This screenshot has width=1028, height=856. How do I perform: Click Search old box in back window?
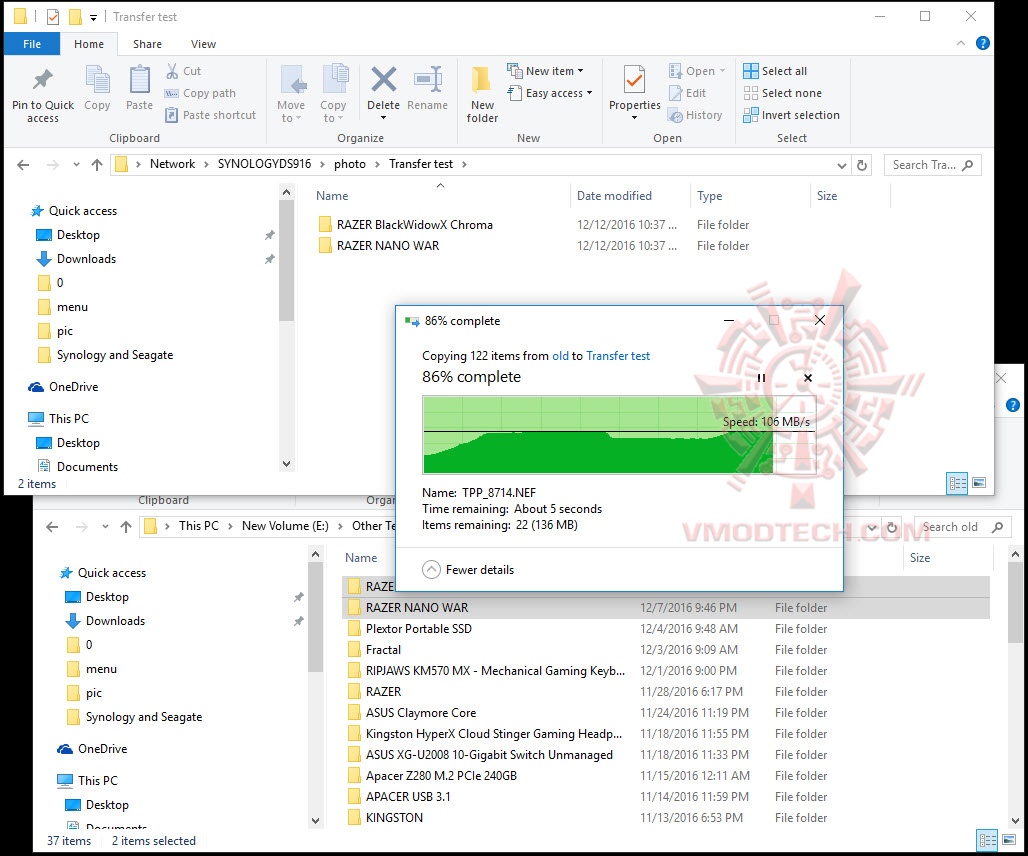coord(962,527)
